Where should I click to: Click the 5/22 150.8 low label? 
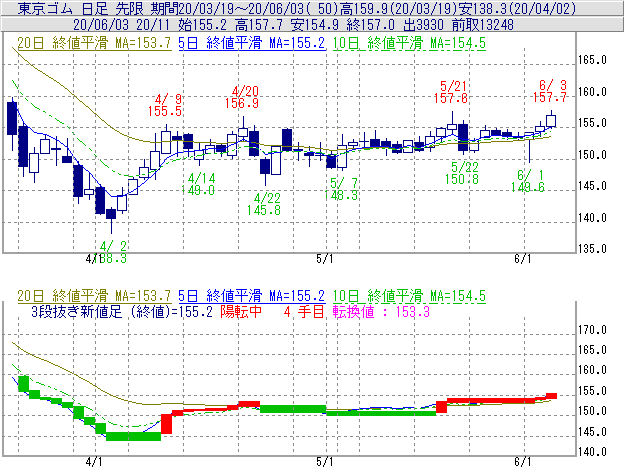462,173
